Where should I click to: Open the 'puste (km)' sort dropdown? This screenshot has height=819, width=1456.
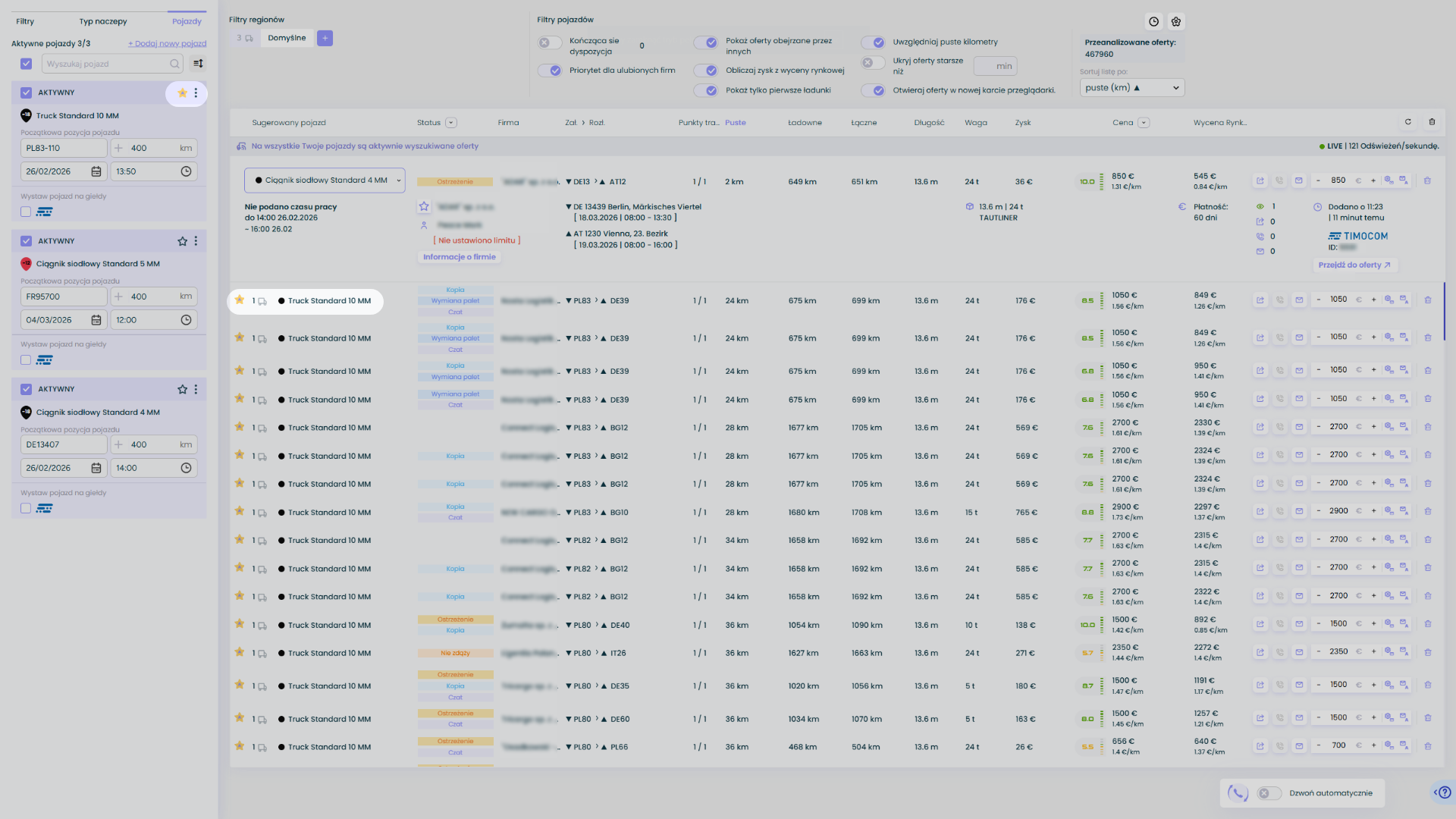(x=1131, y=88)
